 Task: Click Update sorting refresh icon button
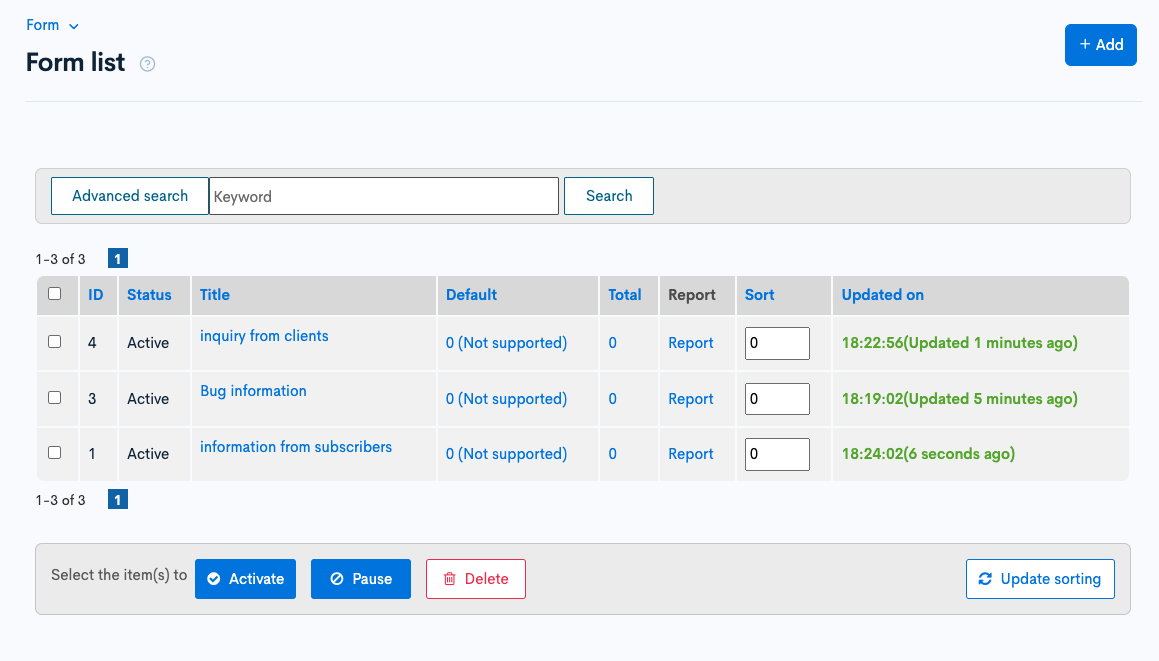click(x=1039, y=579)
